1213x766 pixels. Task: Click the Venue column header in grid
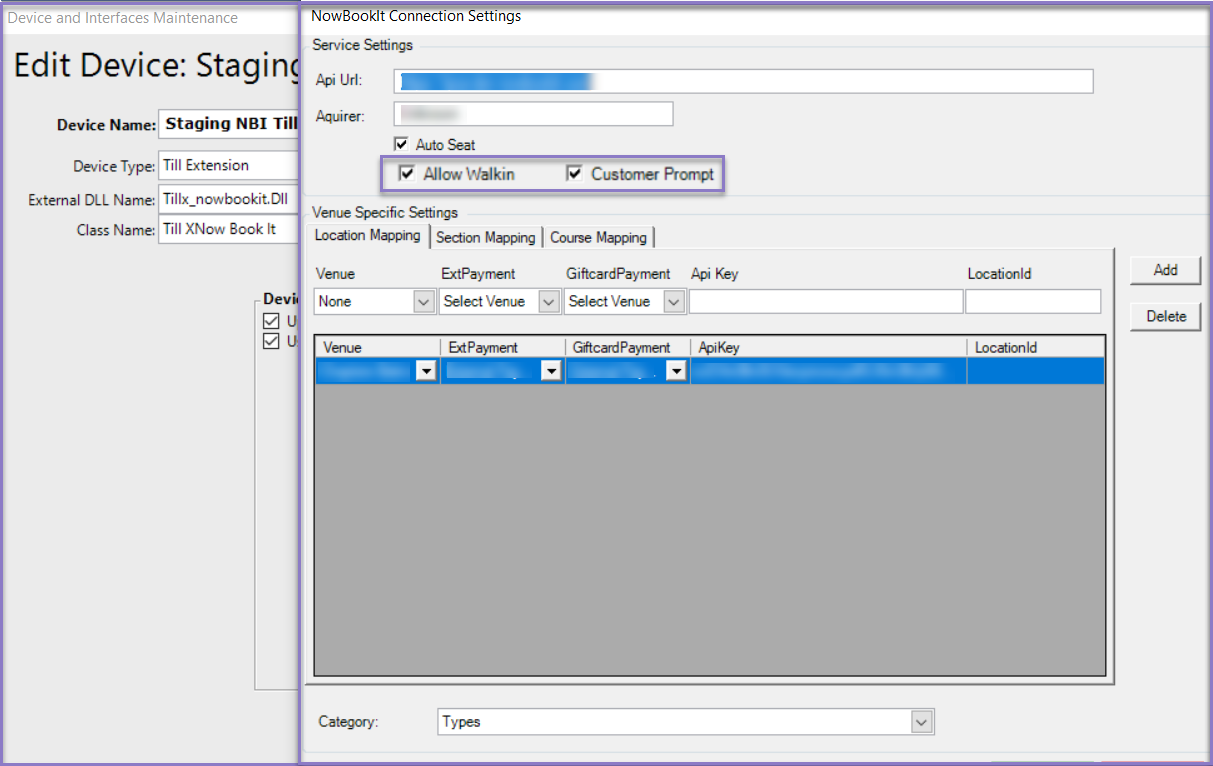377,347
